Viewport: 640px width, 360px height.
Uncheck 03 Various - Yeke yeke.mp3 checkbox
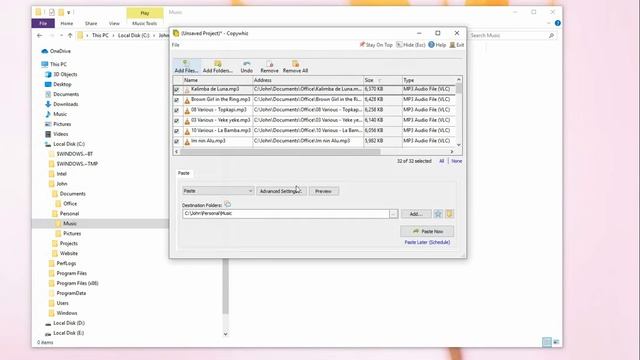pos(177,121)
